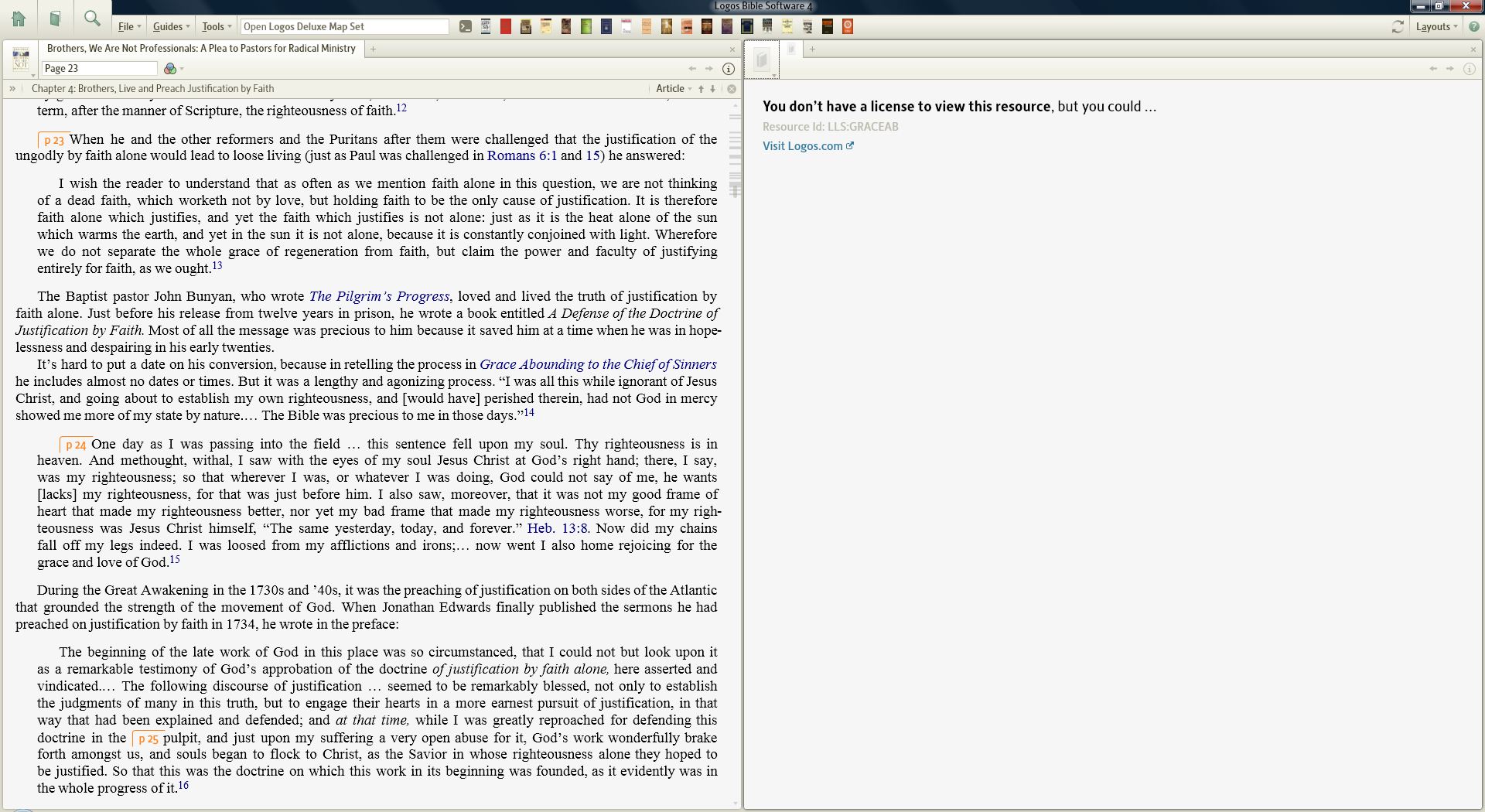Open the Guides menu
Viewport: 1485px width, 812px height.
[171, 26]
